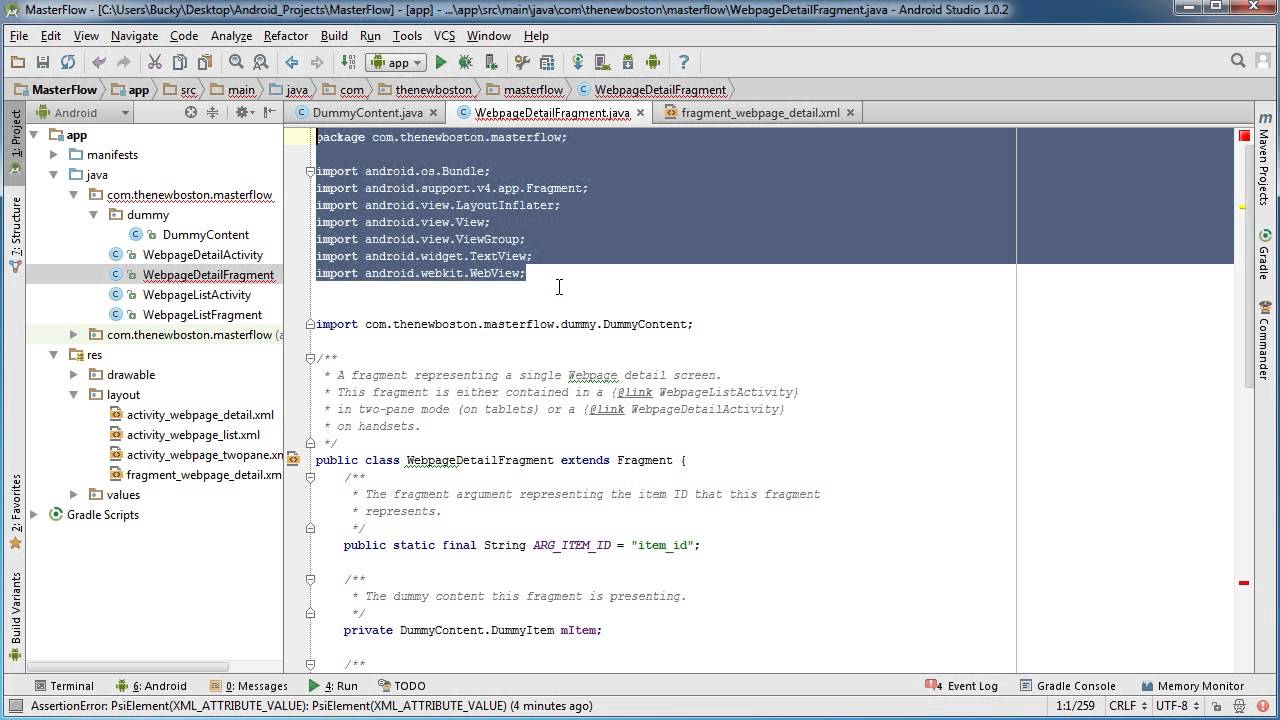This screenshot has height=720, width=1280.
Task: Open AVD Manager icon in toolbar
Action: tap(603, 62)
